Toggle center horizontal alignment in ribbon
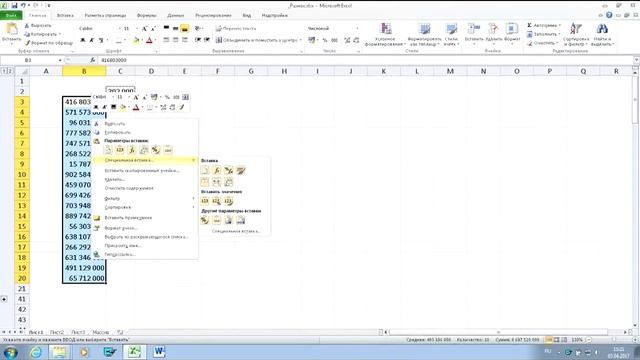The height and width of the screenshot is (360, 640). click(x=176, y=40)
